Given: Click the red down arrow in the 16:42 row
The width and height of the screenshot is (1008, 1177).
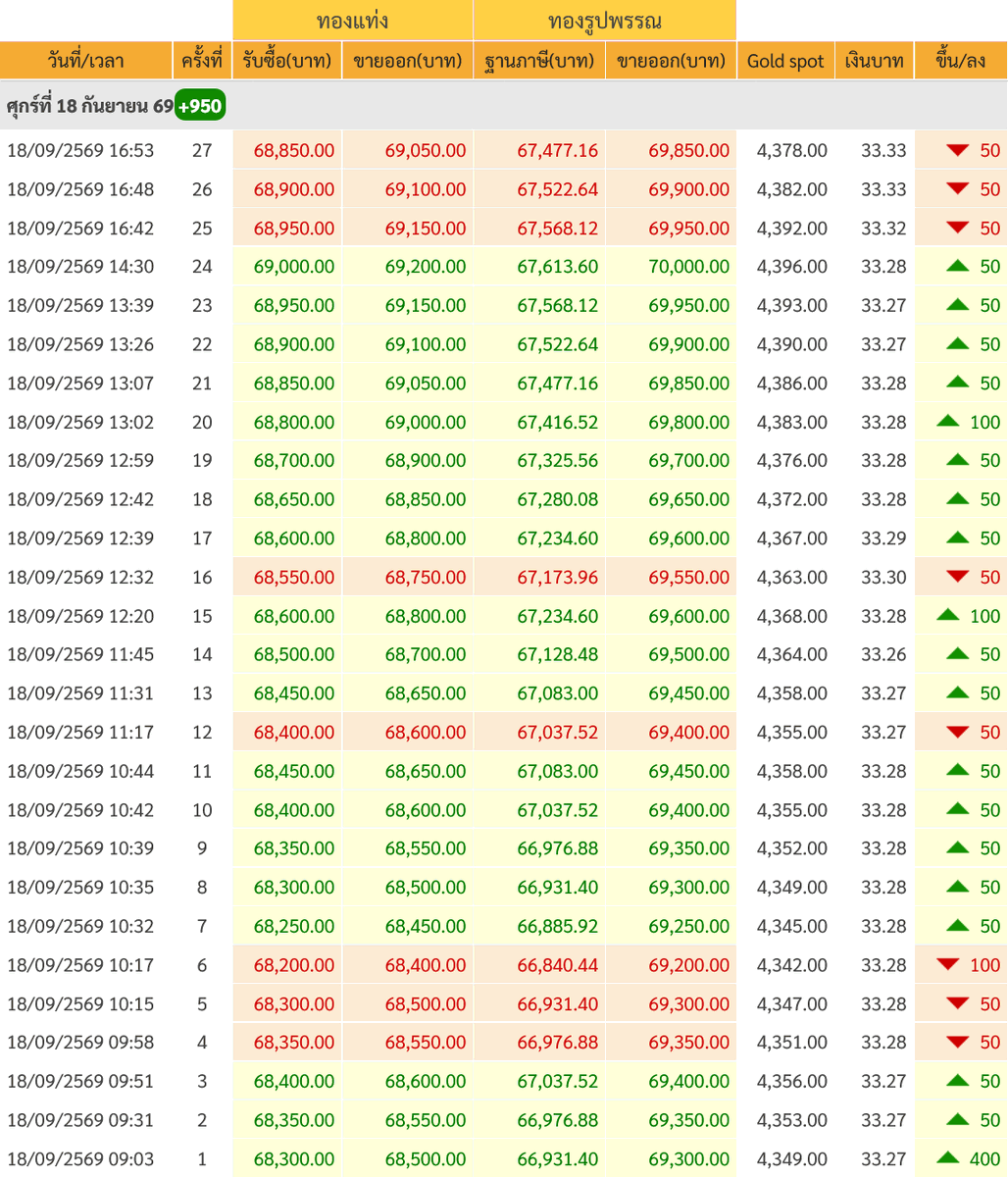Looking at the screenshot, I should (x=958, y=229).
